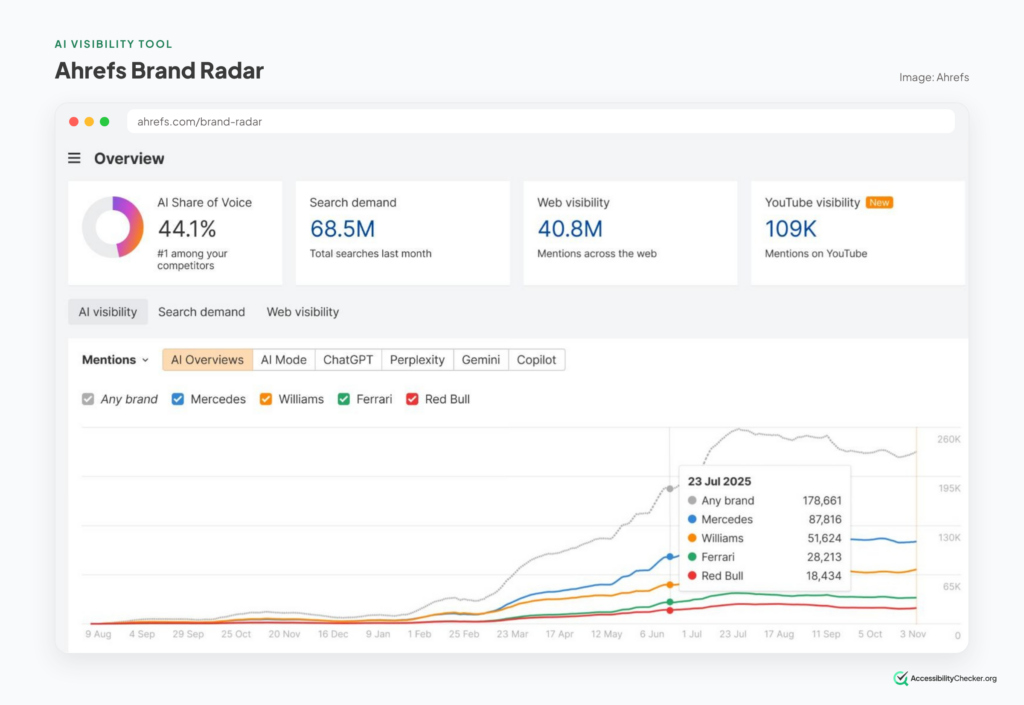Click the 9 Aug axis label
Screen dimensions: 1024x705
(98, 634)
